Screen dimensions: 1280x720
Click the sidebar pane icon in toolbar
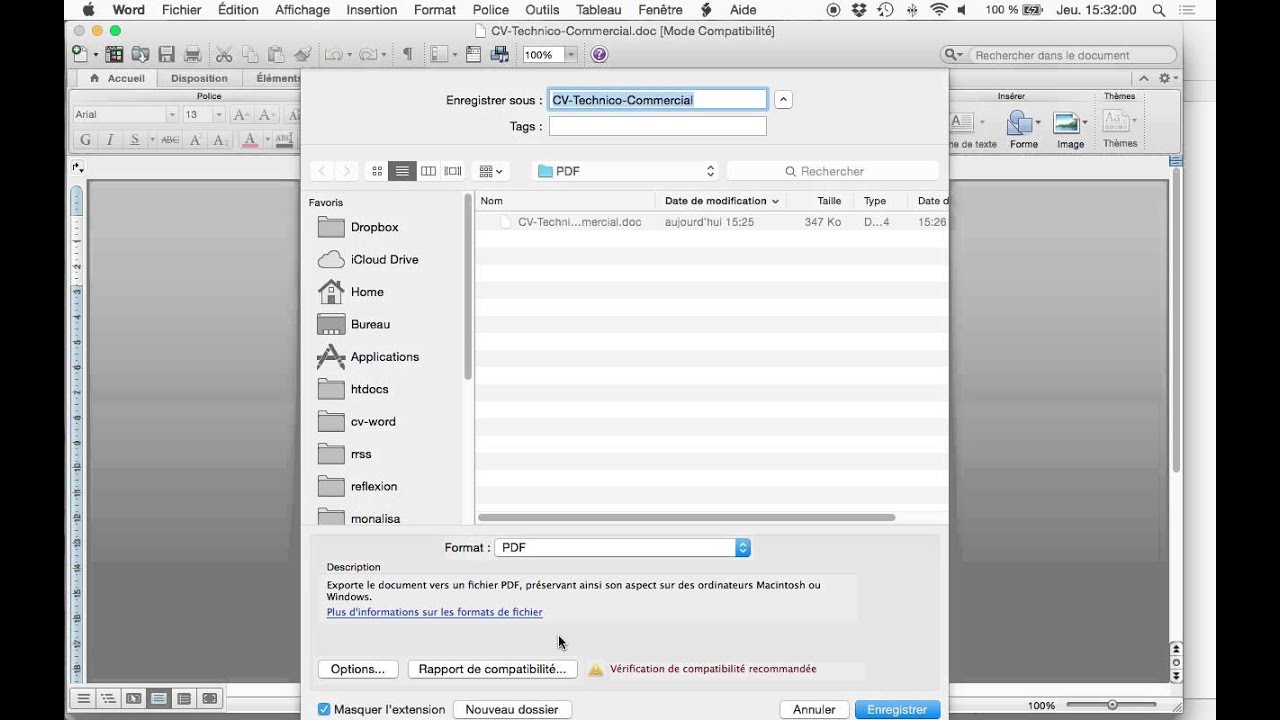(439, 54)
